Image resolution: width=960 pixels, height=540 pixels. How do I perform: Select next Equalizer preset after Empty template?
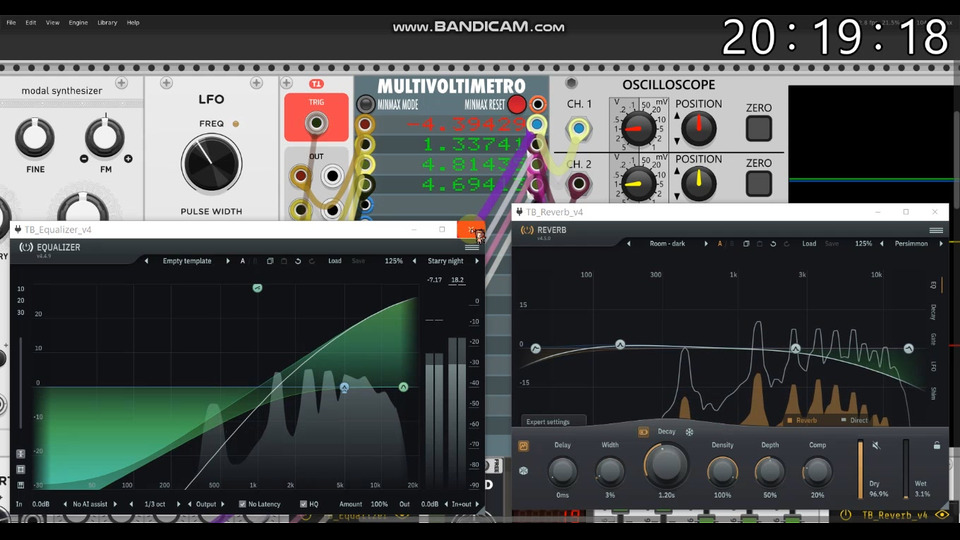pyautogui.click(x=228, y=261)
